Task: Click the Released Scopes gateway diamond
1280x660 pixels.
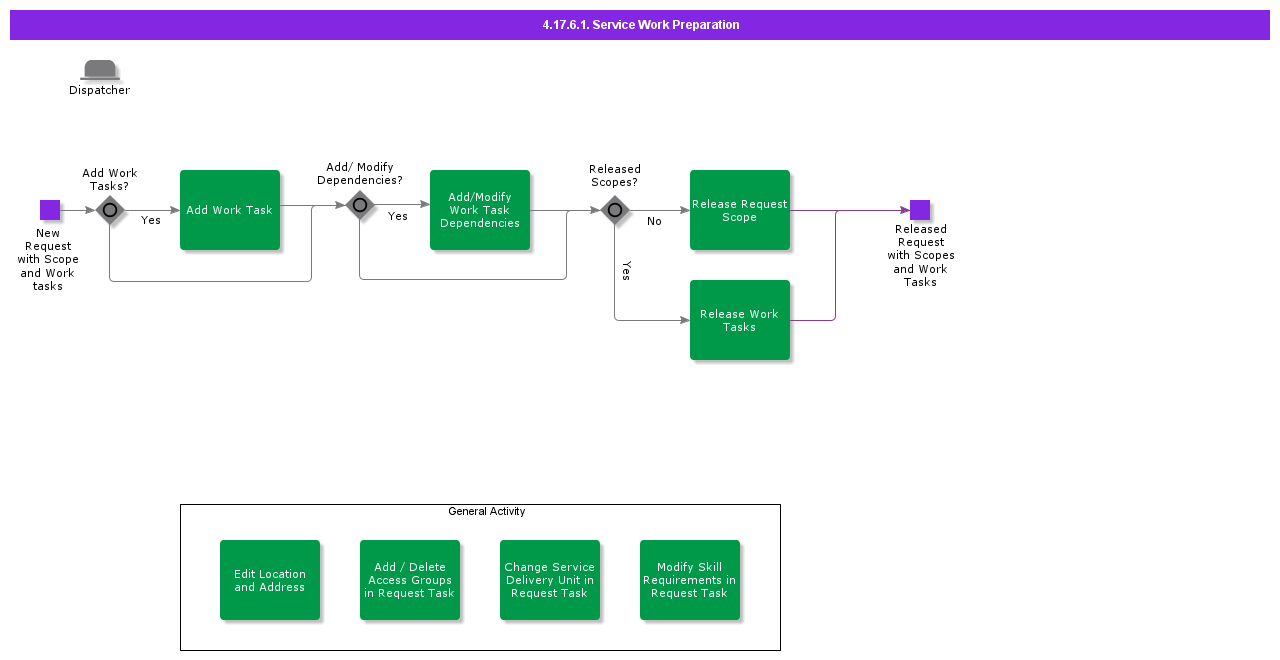Action: 615,210
